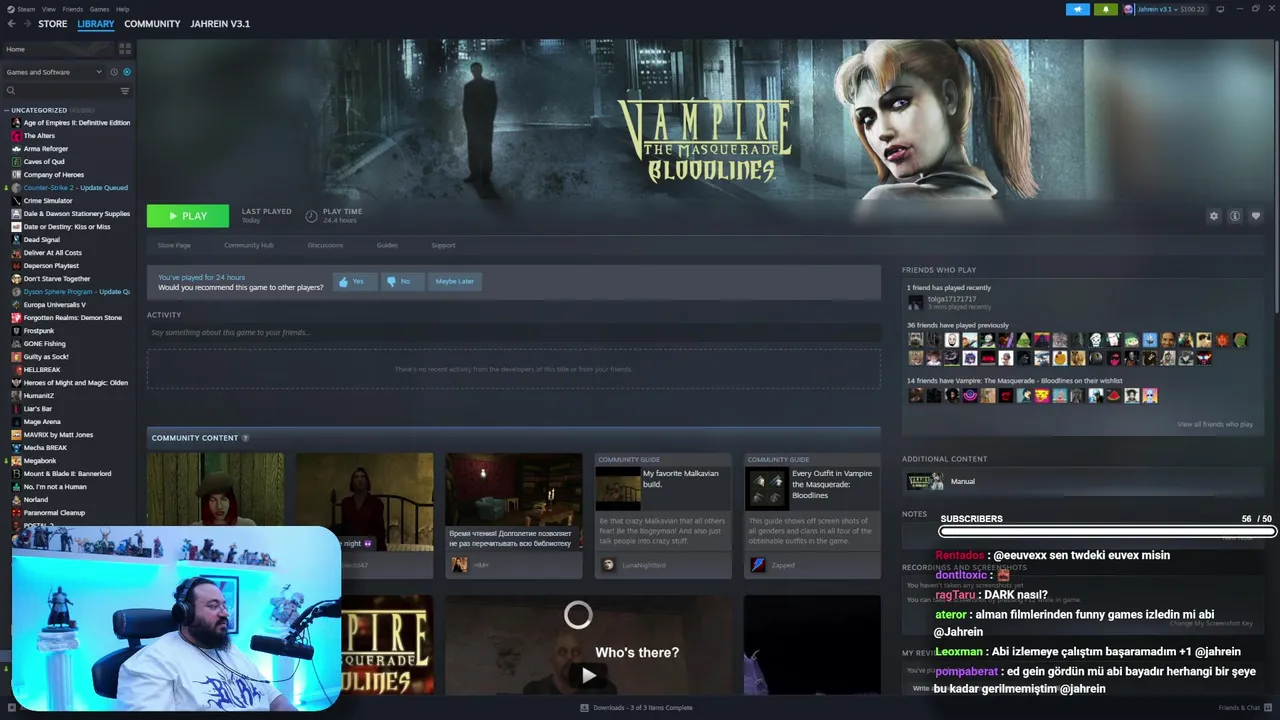Go to the LIBRARY tab
The image size is (1280, 720).
tap(96, 24)
